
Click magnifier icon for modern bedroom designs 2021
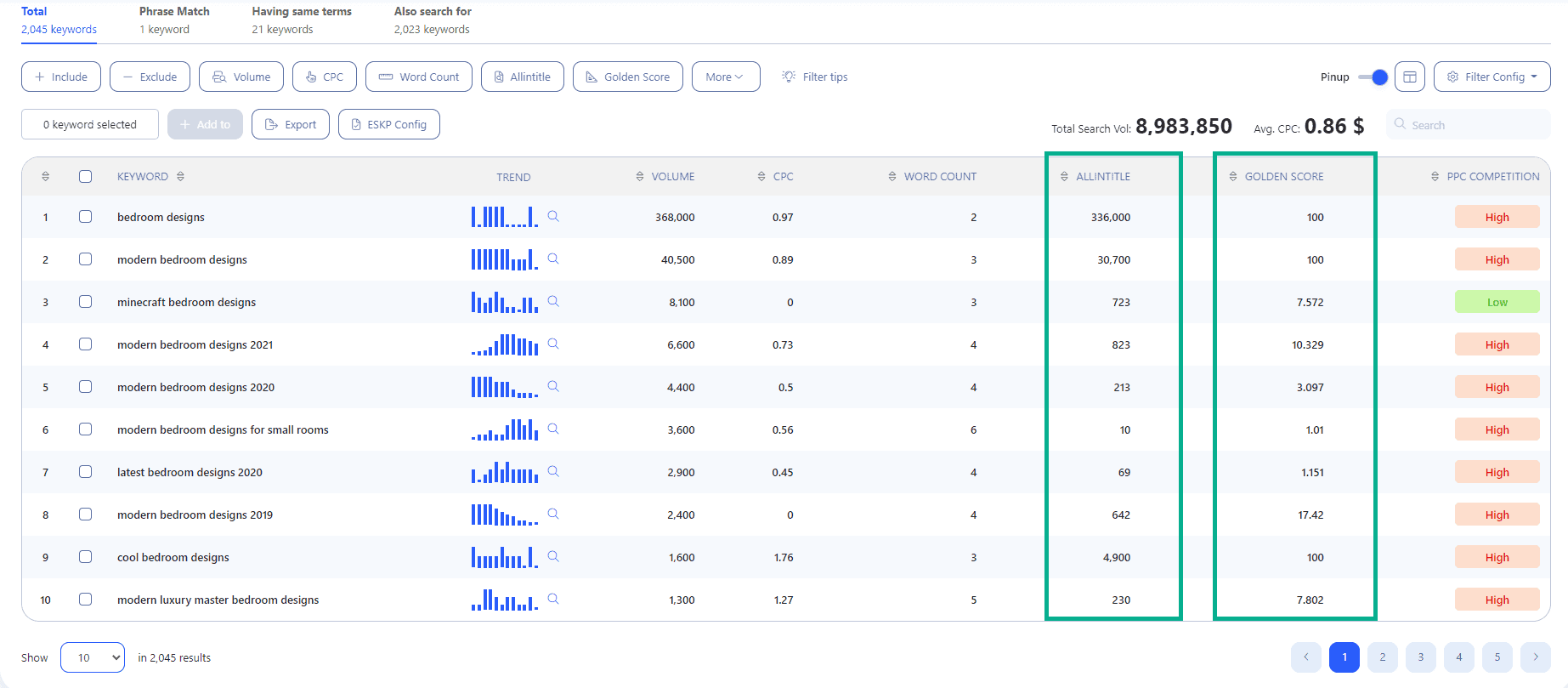point(553,344)
